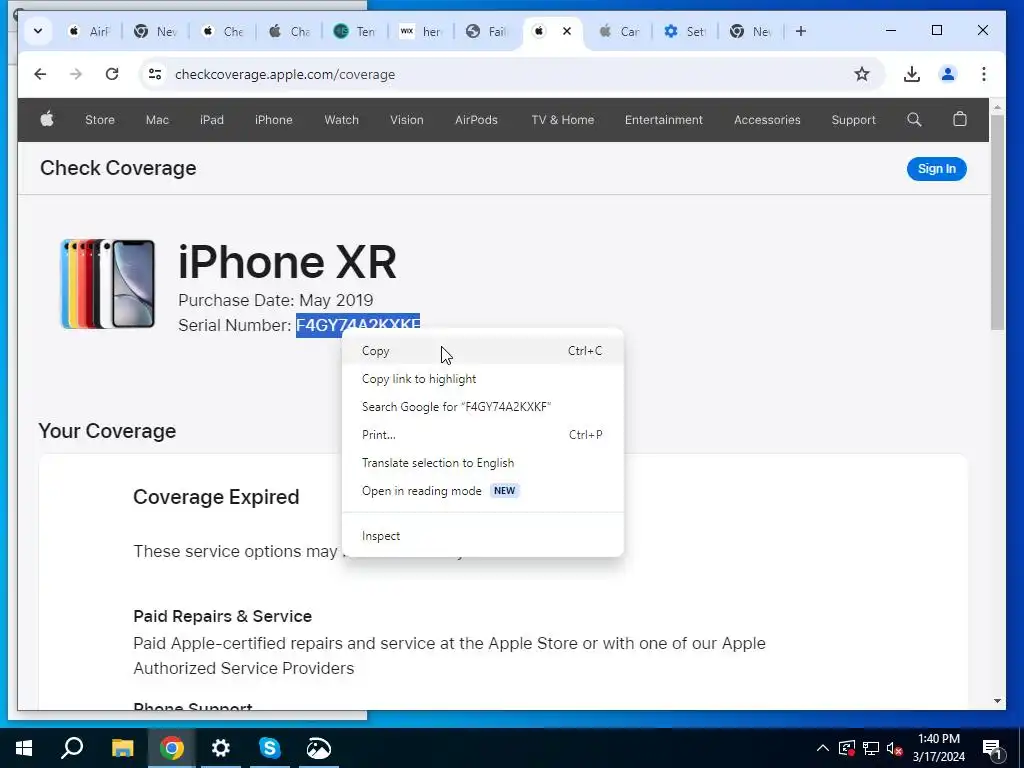Image resolution: width=1024 pixels, height=768 pixels.
Task: Click the iPhone XR product image
Action: pyautogui.click(x=108, y=283)
